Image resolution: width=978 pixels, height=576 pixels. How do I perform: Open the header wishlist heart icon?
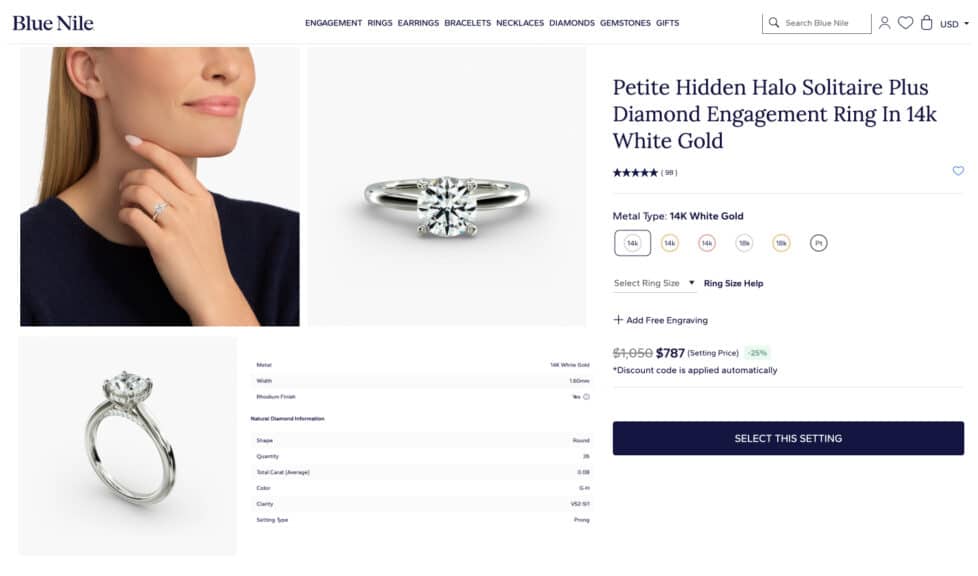[905, 23]
